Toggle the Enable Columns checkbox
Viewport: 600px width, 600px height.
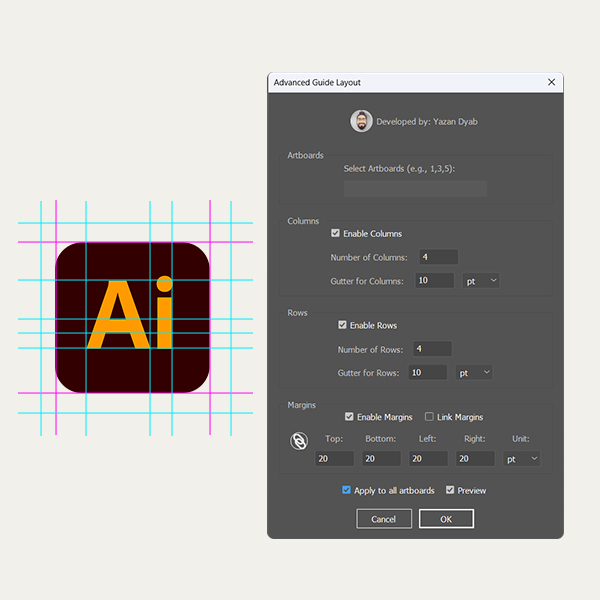(x=335, y=233)
